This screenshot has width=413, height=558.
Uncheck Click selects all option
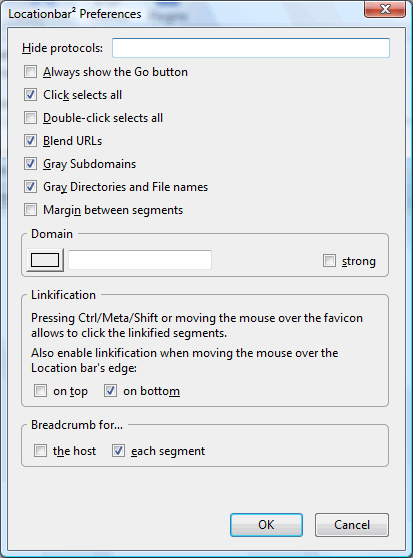[30, 95]
